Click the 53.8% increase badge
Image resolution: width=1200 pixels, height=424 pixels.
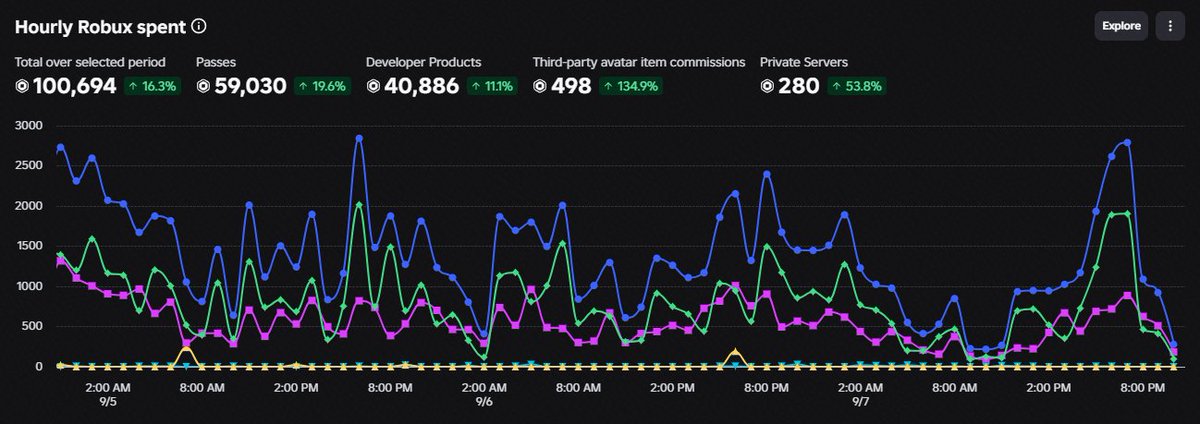tap(857, 87)
